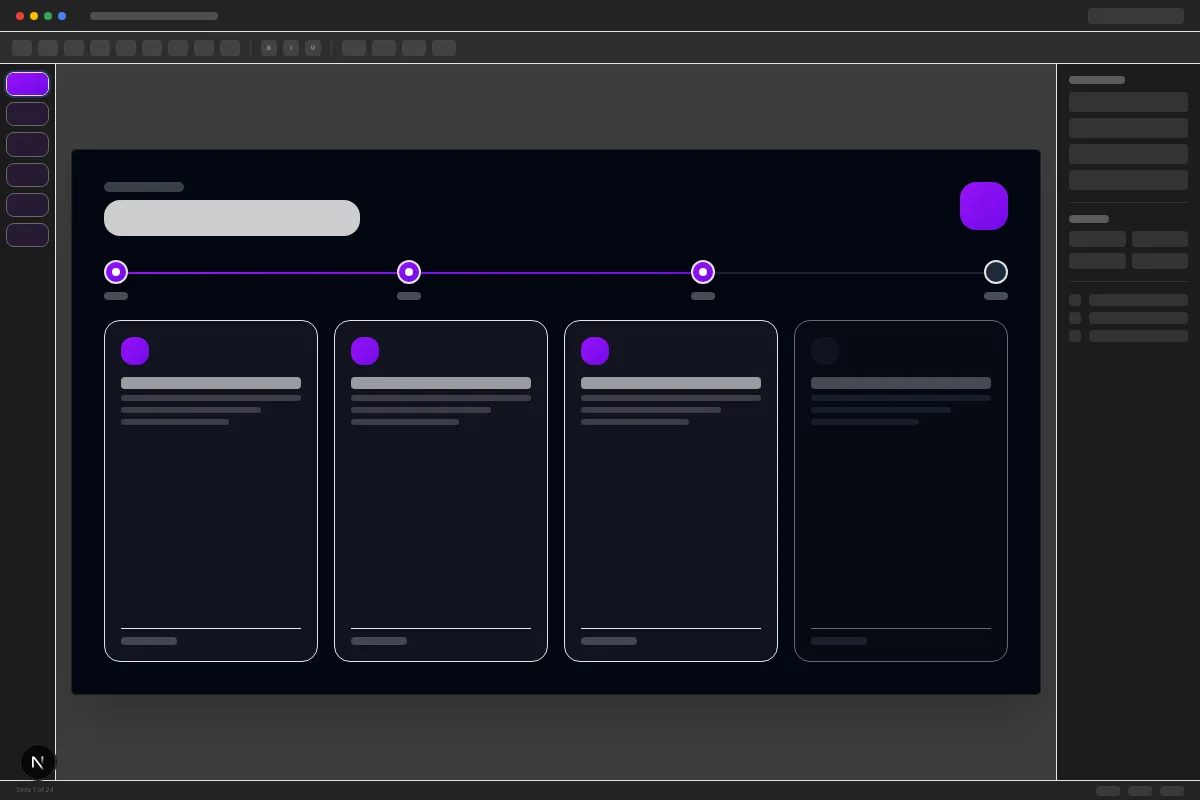1200x800 pixels.
Task: Click the title bar document name pill
Action: 154,16
